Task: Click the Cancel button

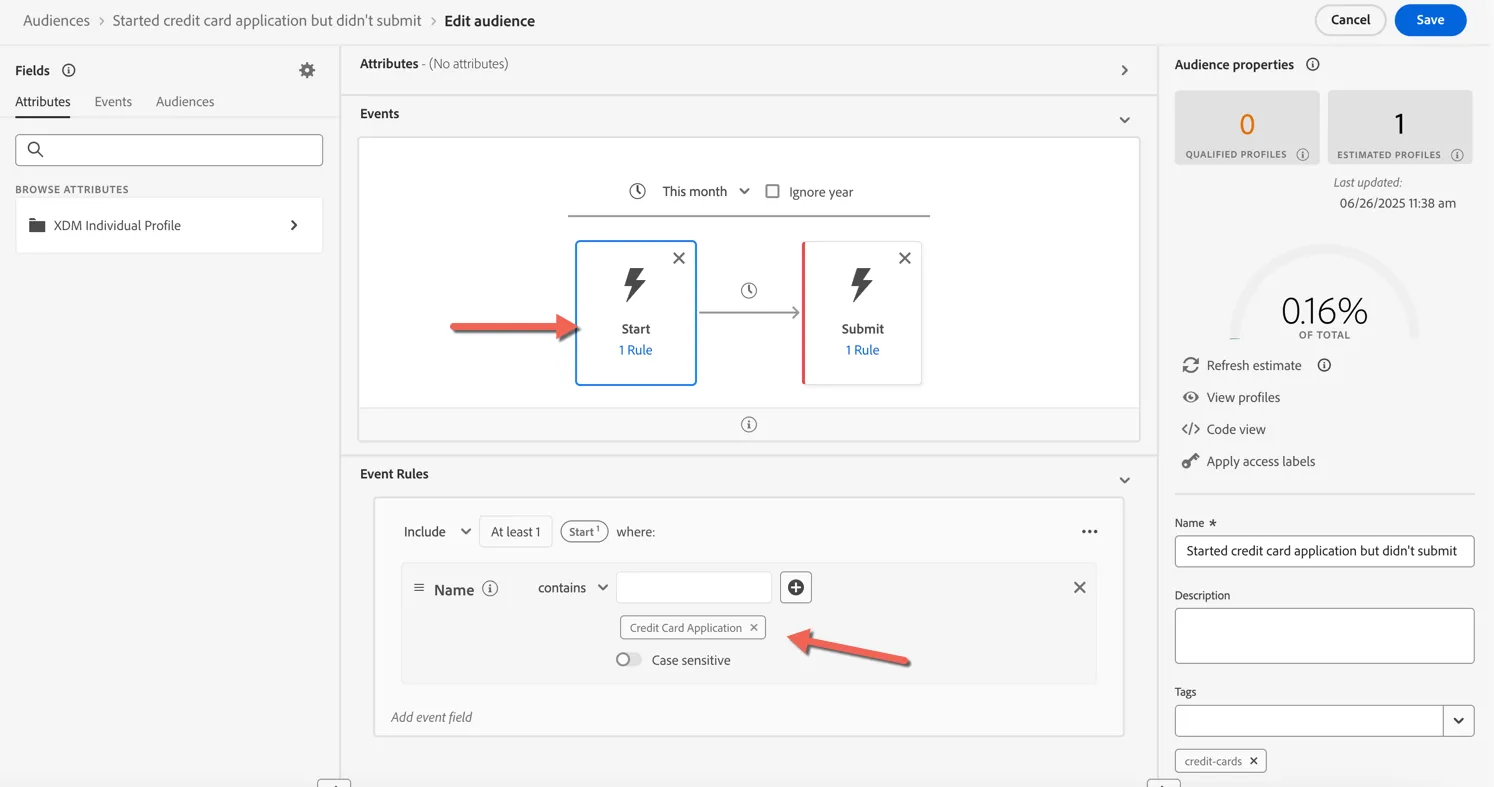Action: 1350,20
